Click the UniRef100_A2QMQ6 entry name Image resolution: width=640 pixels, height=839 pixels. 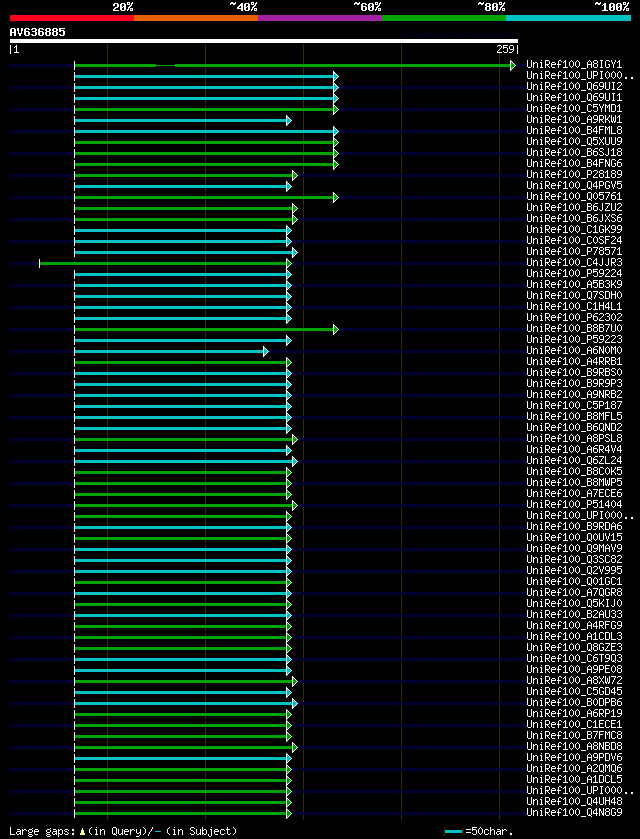574,768
